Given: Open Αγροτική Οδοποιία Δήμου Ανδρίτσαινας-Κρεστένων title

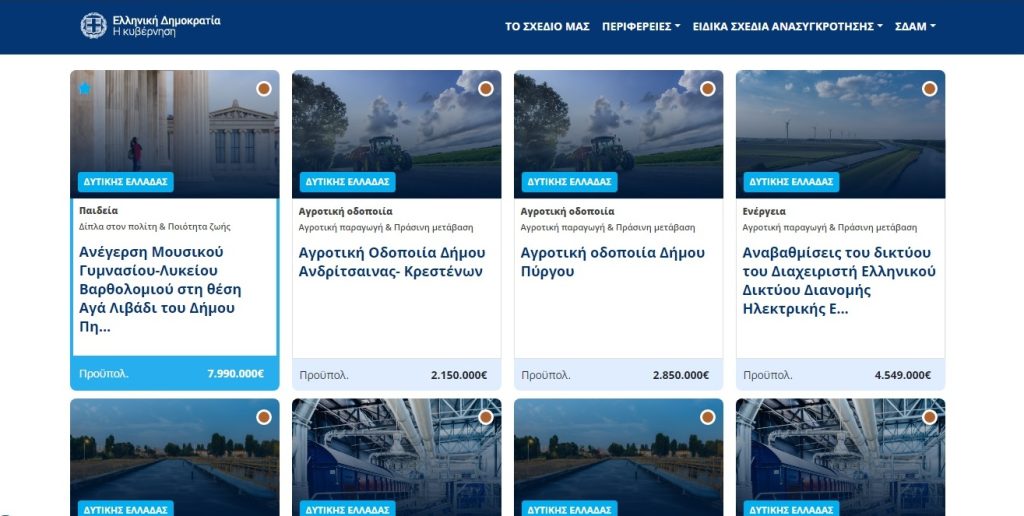Looking at the screenshot, I should point(392,262).
